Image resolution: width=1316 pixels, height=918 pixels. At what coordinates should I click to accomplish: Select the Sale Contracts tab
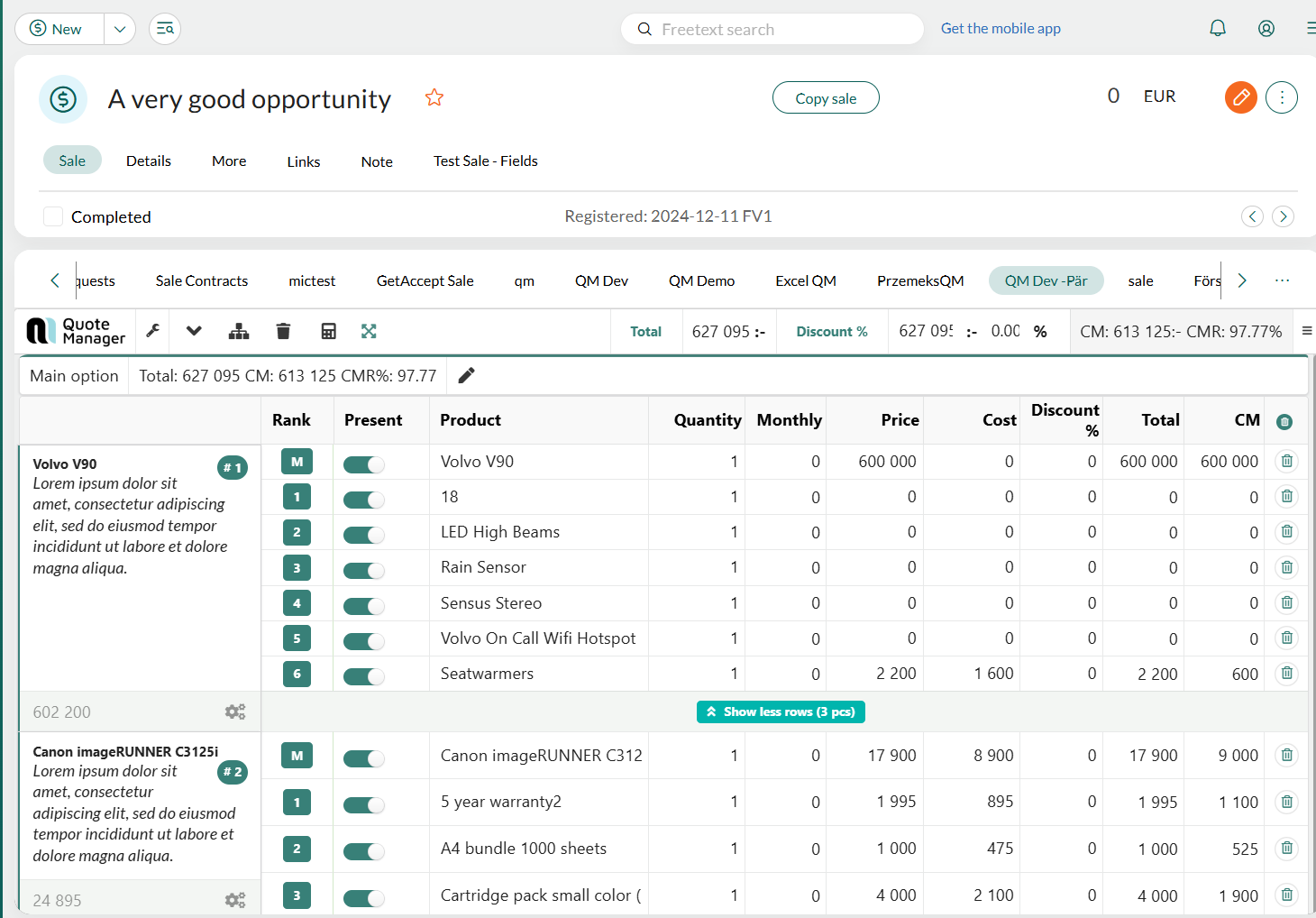202,280
